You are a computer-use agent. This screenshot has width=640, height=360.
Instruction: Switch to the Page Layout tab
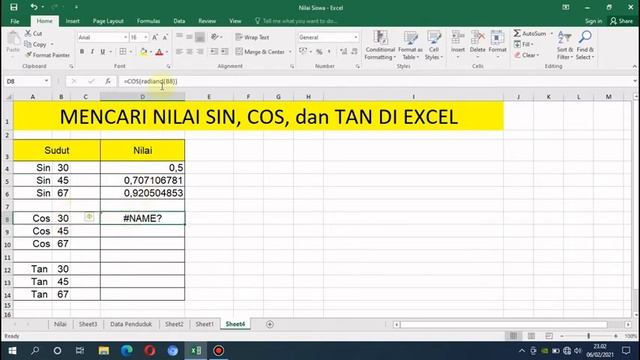click(x=108, y=21)
